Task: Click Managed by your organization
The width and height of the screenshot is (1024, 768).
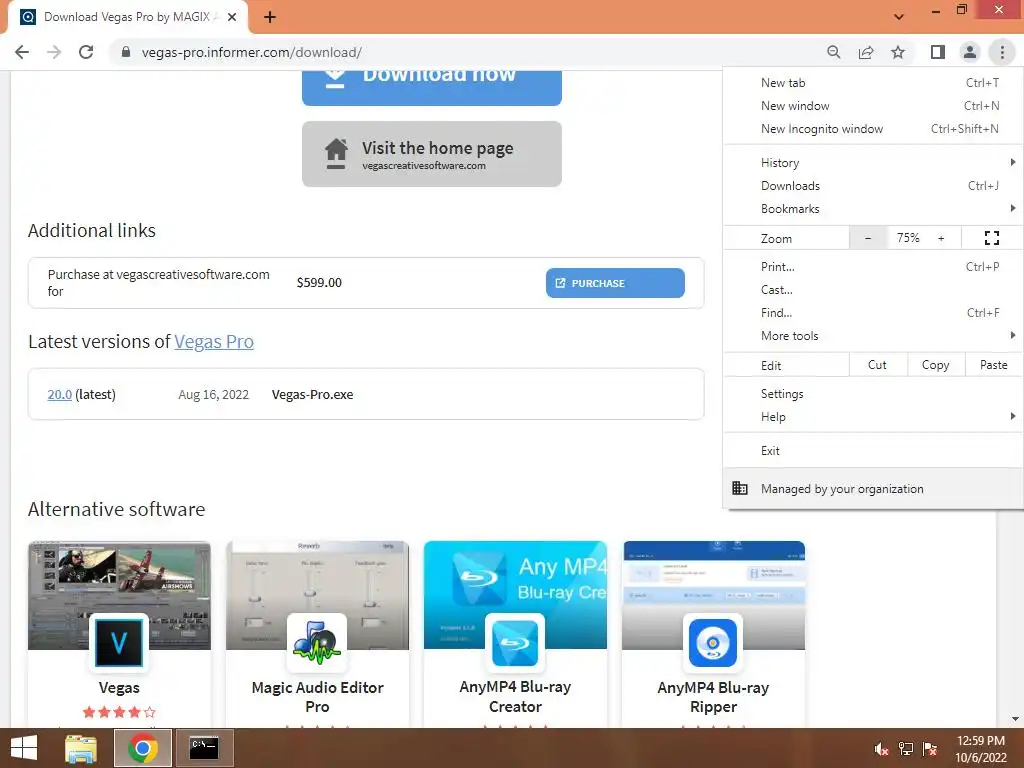Action: 873,488
